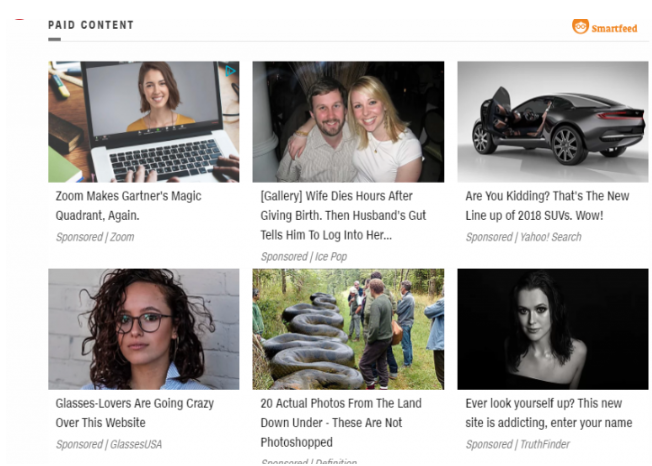This screenshot has width=652, height=466.
Task: Click 'Zoom Makes Gartner's Magic Quadrant, Again.' headline
Action: pyautogui.click(x=128, y=205)
